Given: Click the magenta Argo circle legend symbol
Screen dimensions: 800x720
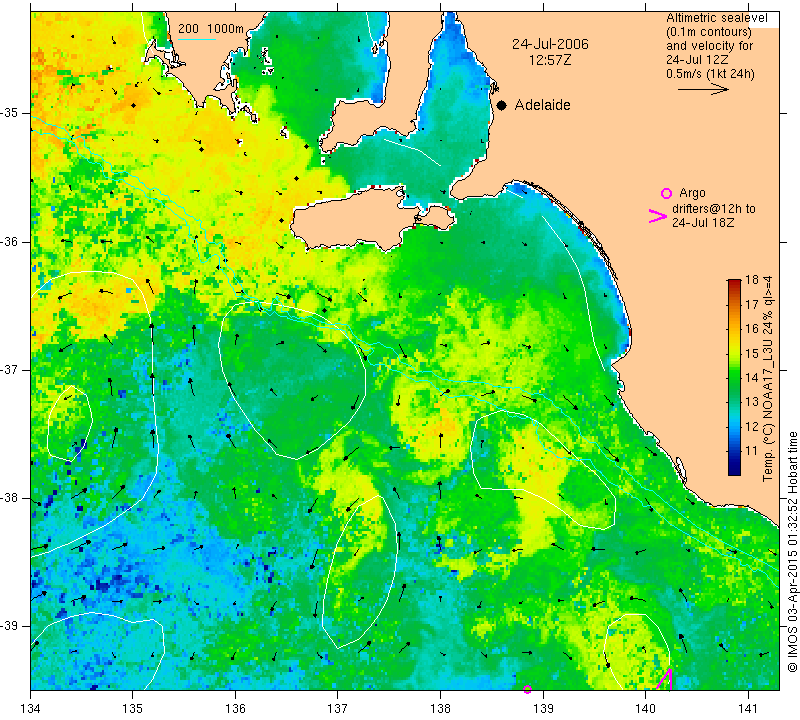Looking at the screenshot, I should tap(666, 193).
